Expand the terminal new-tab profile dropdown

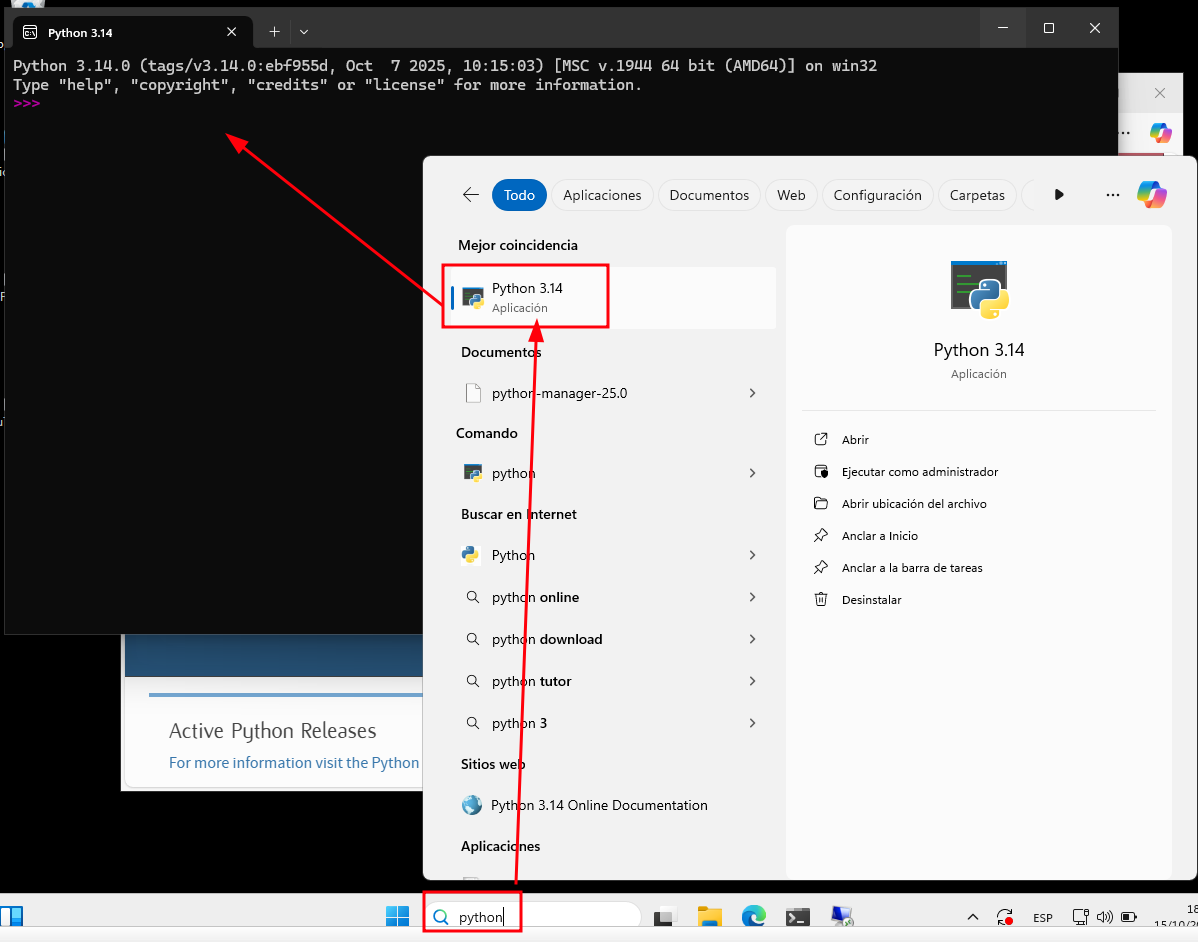click(x=304, y=32)
